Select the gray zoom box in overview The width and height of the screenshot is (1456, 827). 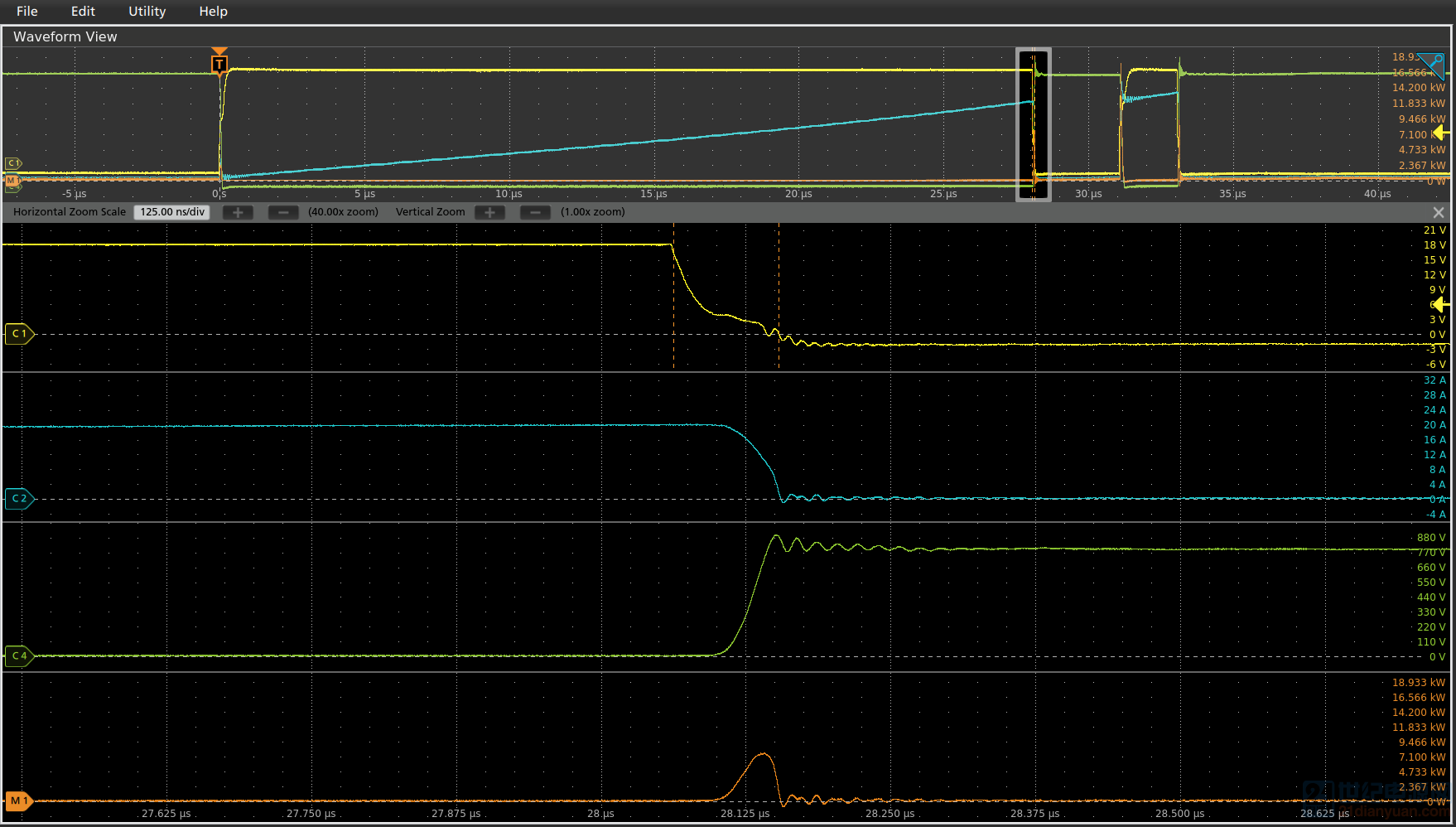pyautogui.click(x=1034, y=124)
